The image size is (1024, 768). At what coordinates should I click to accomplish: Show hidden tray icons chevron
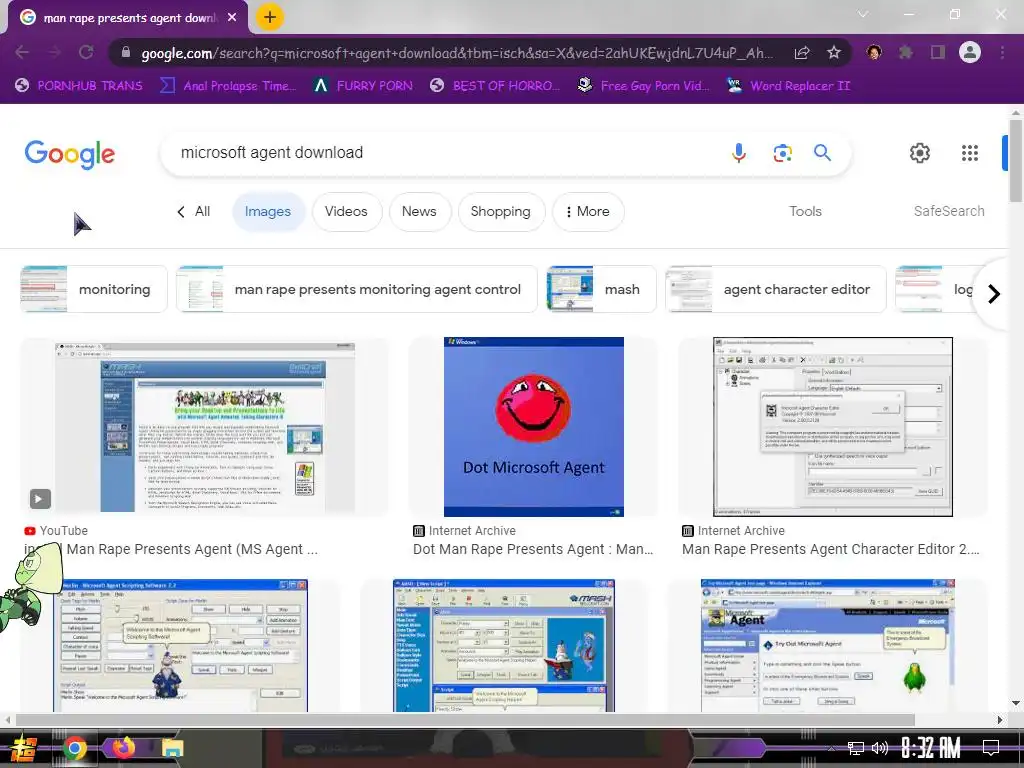[x=831, y=748]
